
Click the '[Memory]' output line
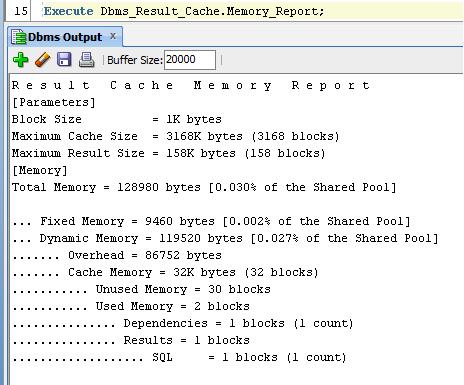(40, 170)
